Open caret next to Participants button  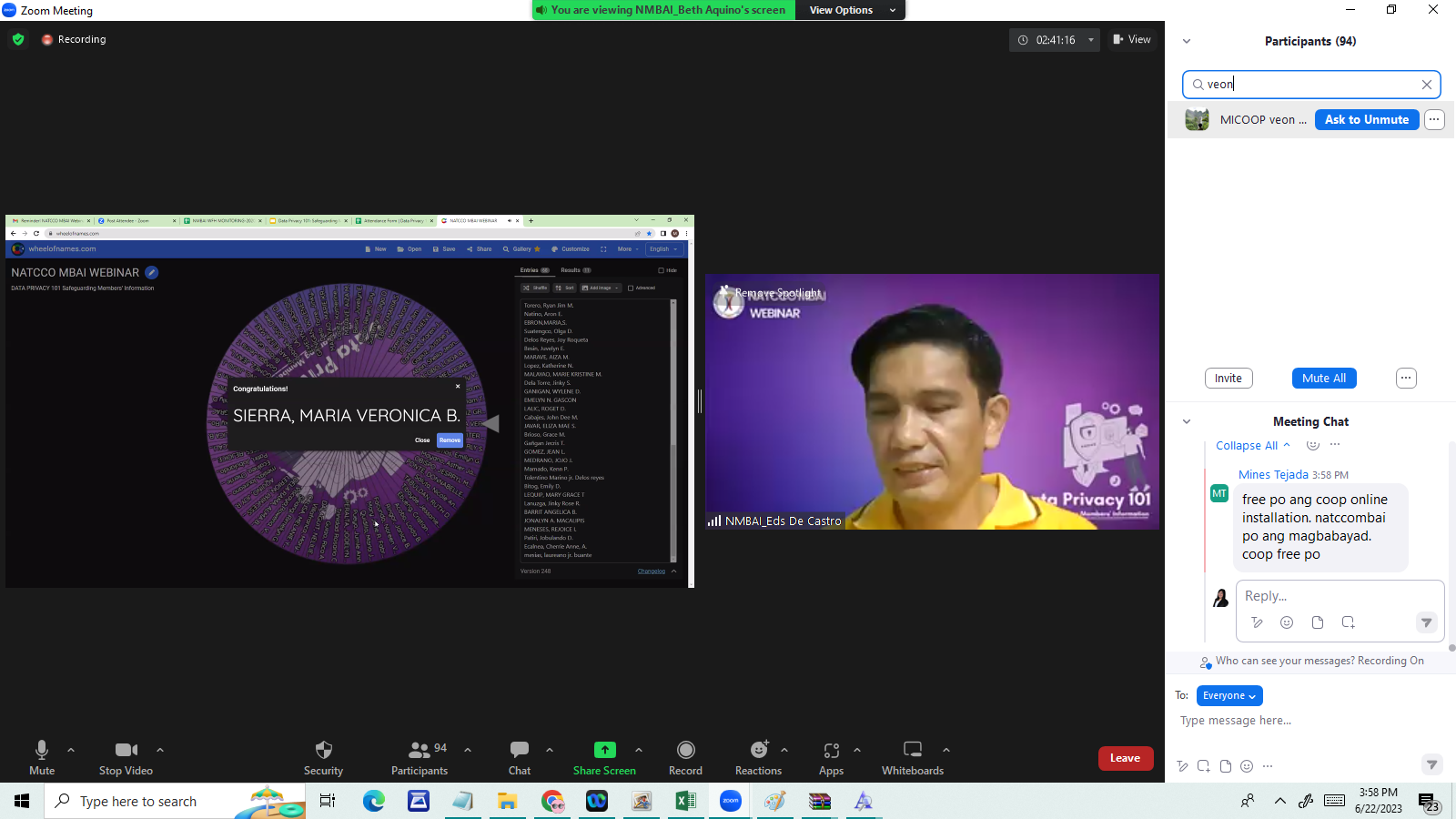pyautogui.click(x=468, y=750)
